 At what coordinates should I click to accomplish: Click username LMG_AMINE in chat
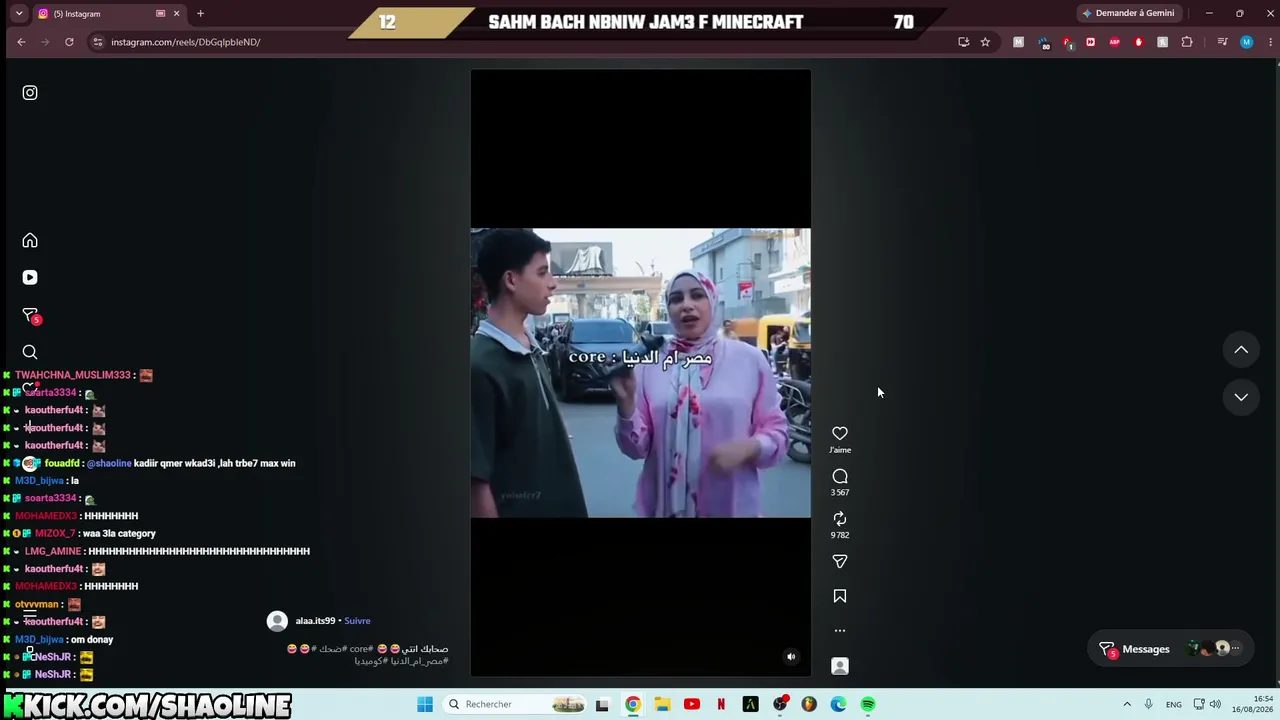(x=53, y=551)
